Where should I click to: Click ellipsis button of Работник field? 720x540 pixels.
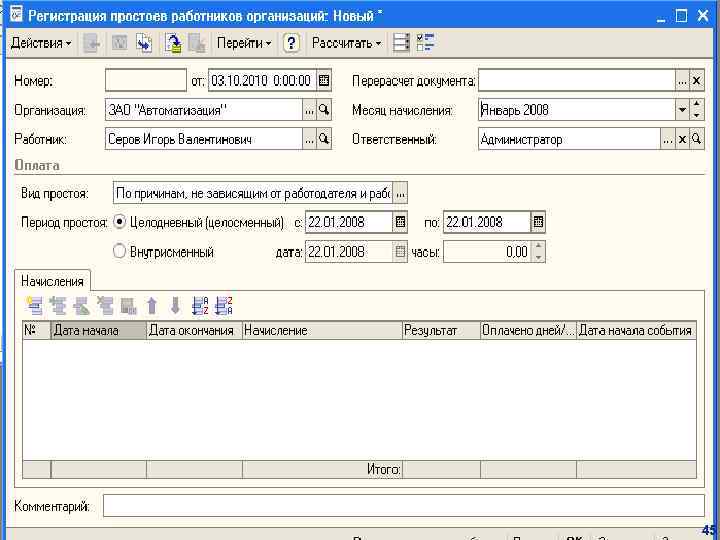(309, 139)
